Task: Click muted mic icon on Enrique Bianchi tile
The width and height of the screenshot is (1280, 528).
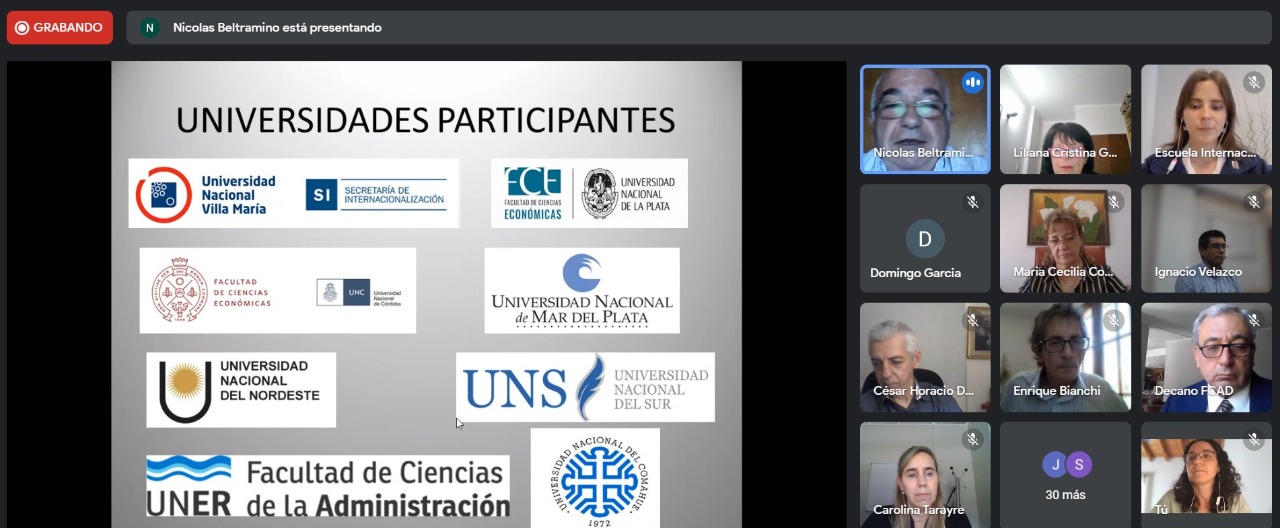Action: [x=1113, y=321]
